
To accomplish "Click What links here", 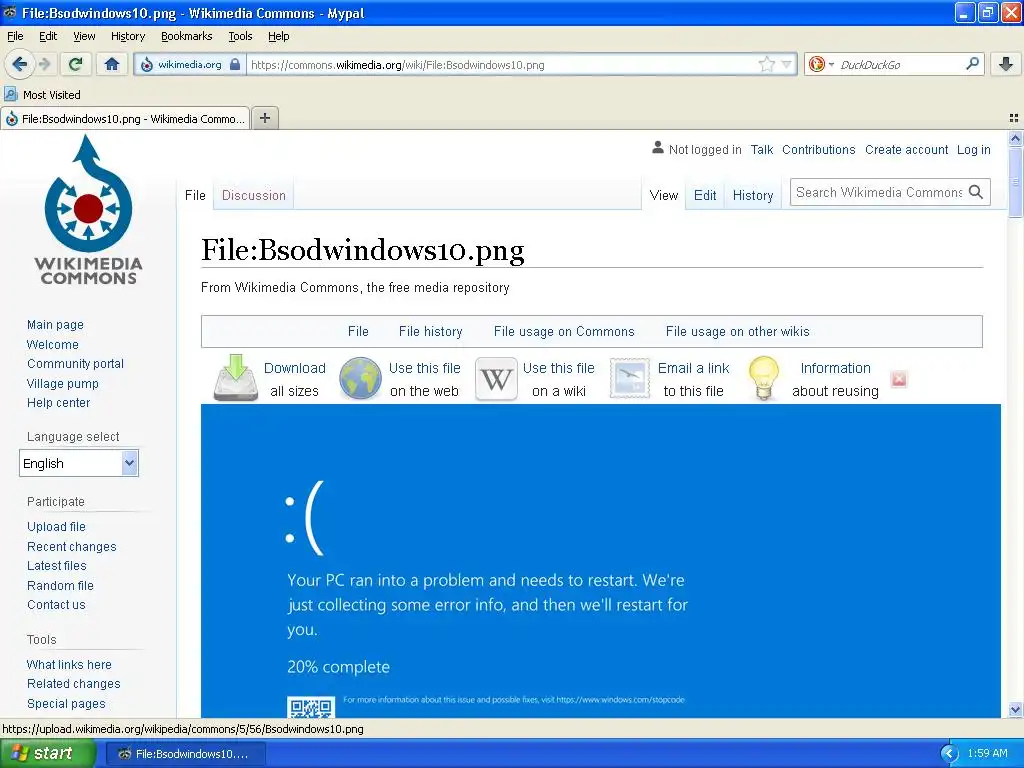I will click(69, 664).
